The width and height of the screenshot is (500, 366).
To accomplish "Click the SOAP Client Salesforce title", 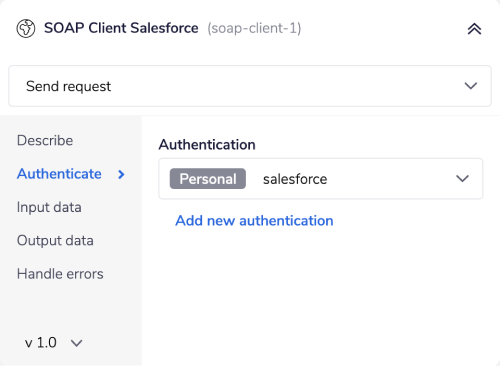I will coord(121,28).
